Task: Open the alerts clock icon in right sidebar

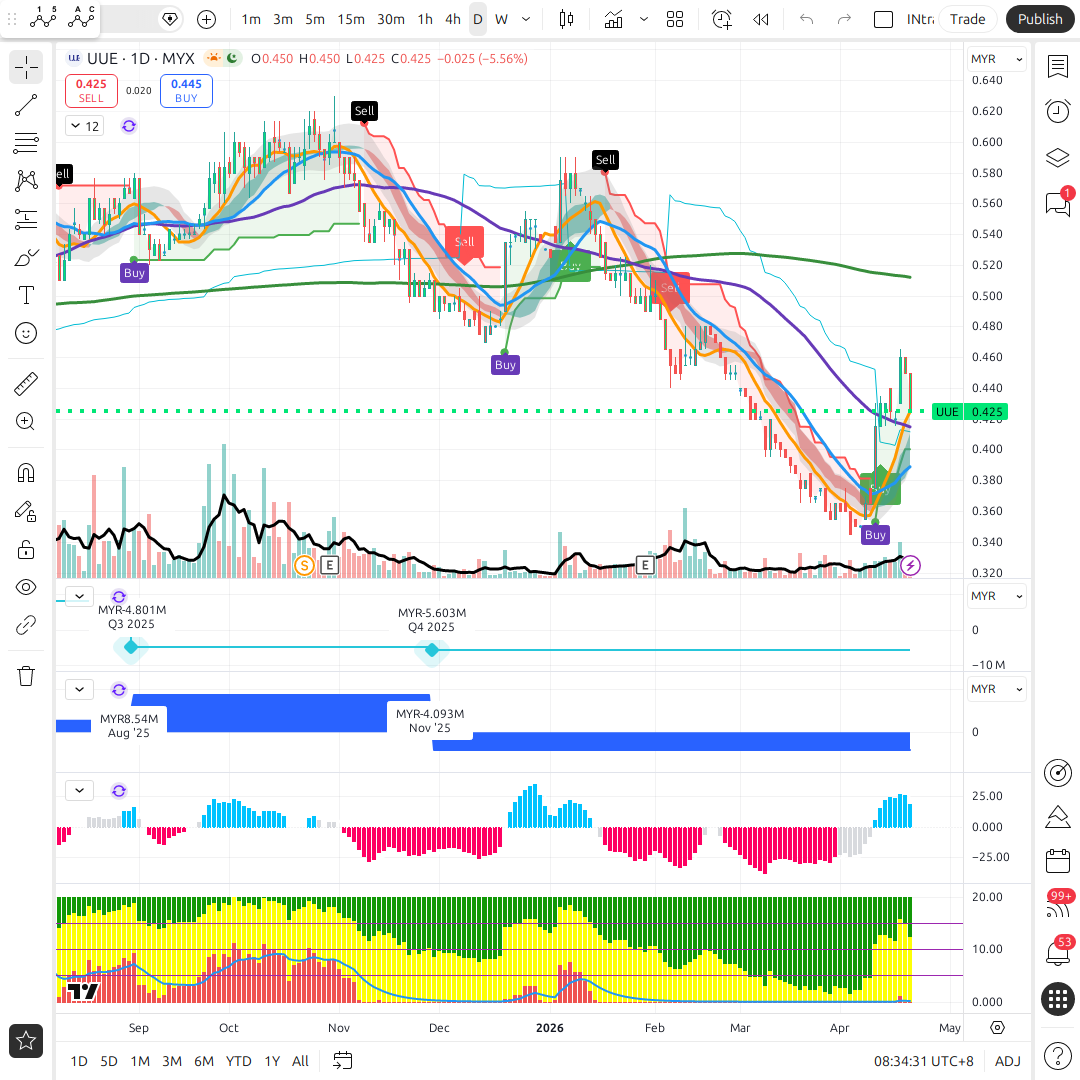Action: (1057, 111)
